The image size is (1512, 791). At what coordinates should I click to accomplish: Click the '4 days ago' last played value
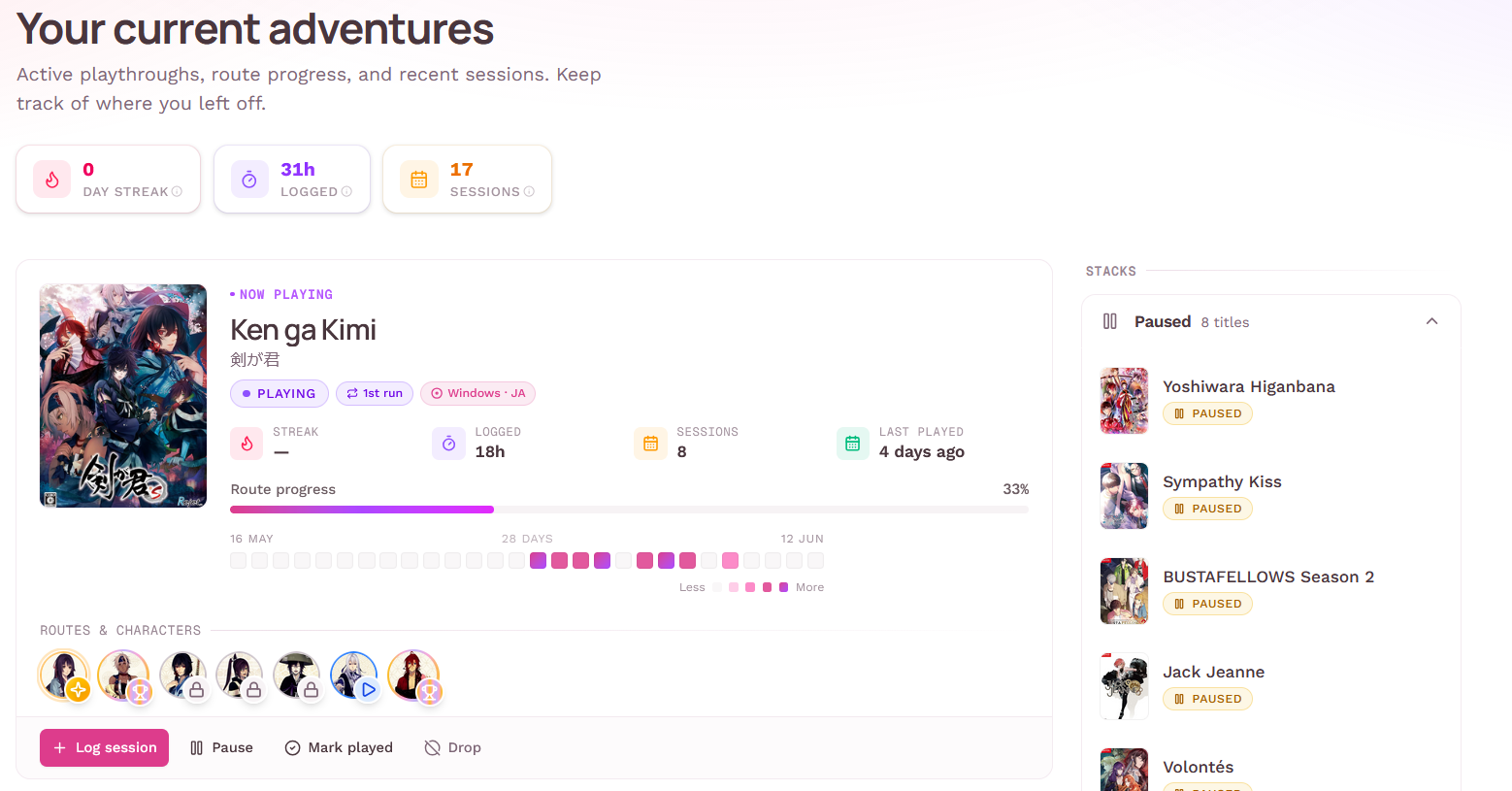tap(922, 451)
